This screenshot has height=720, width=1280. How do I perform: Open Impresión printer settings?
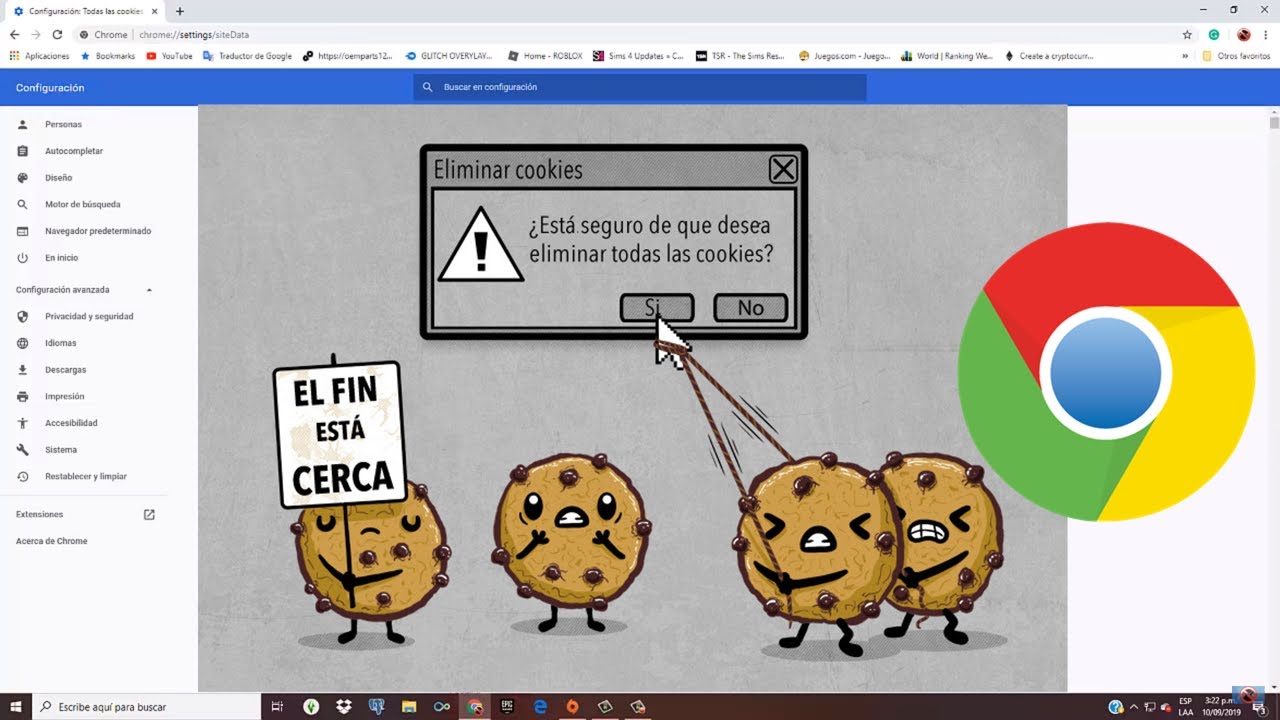(64, 397)
